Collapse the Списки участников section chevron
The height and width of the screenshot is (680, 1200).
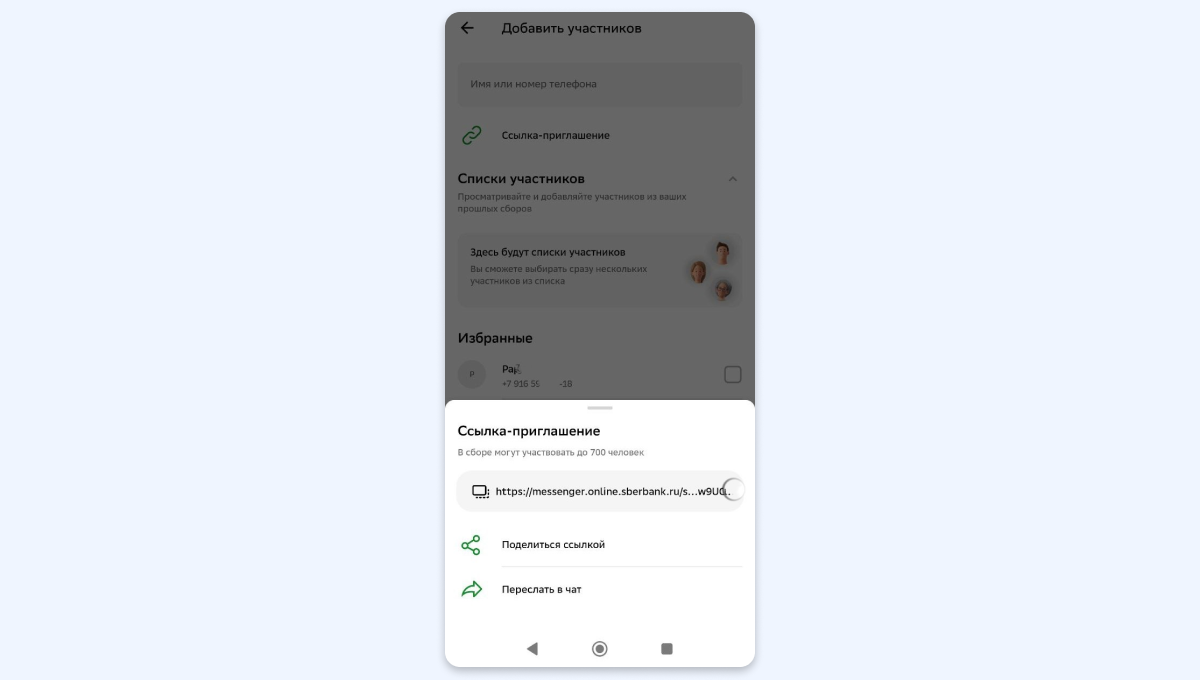[x=733, y=179]
